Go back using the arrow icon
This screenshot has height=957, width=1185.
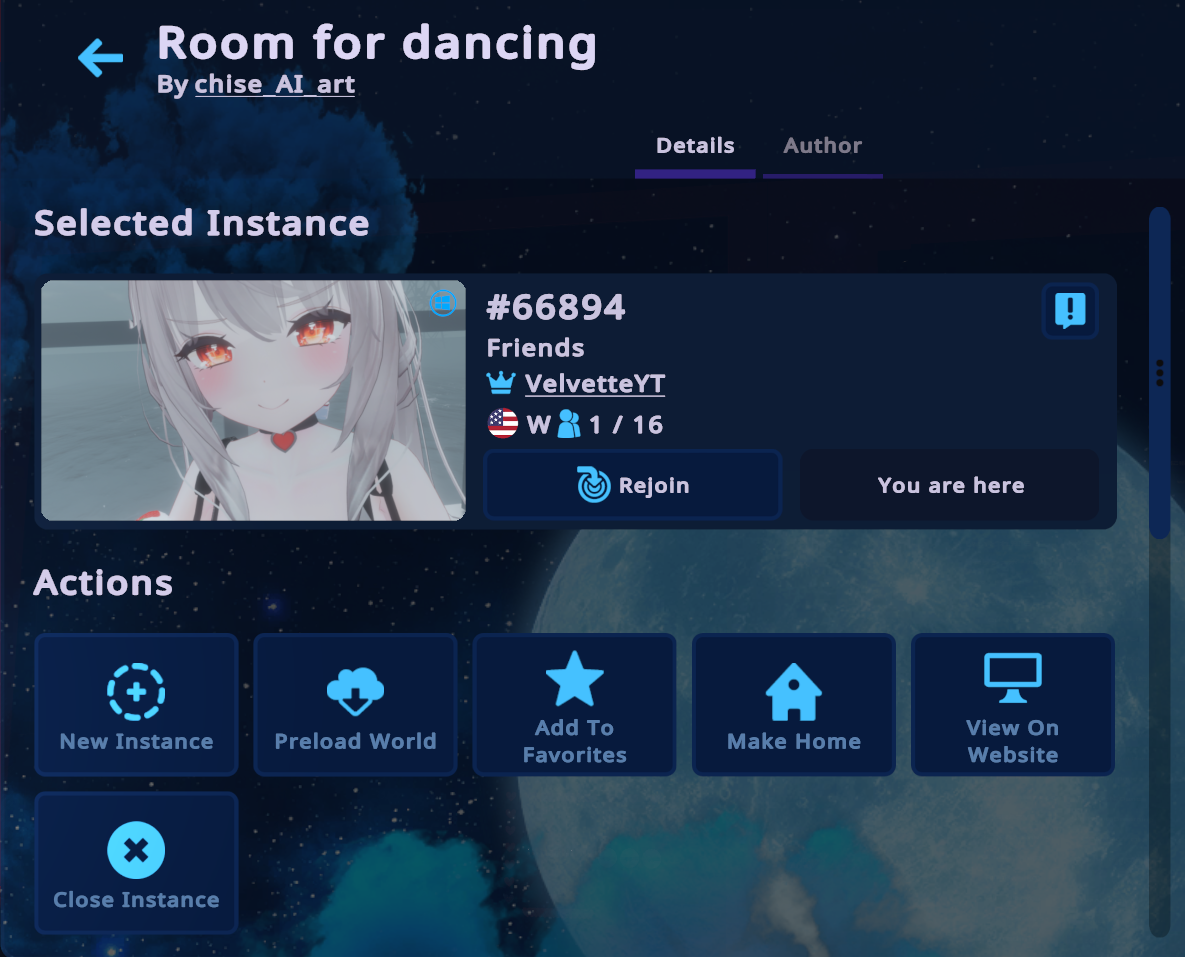click(101, 57)
